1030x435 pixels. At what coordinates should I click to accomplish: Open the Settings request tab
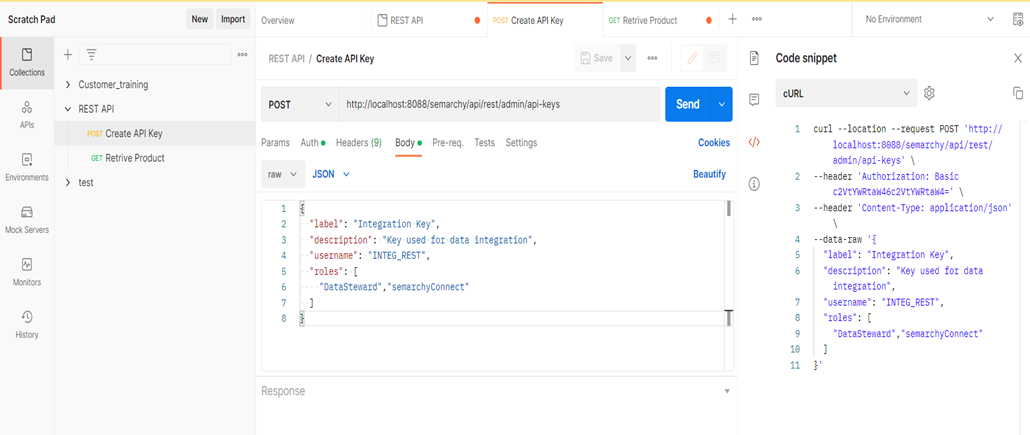pyautogui.click(x=521, y=143)
